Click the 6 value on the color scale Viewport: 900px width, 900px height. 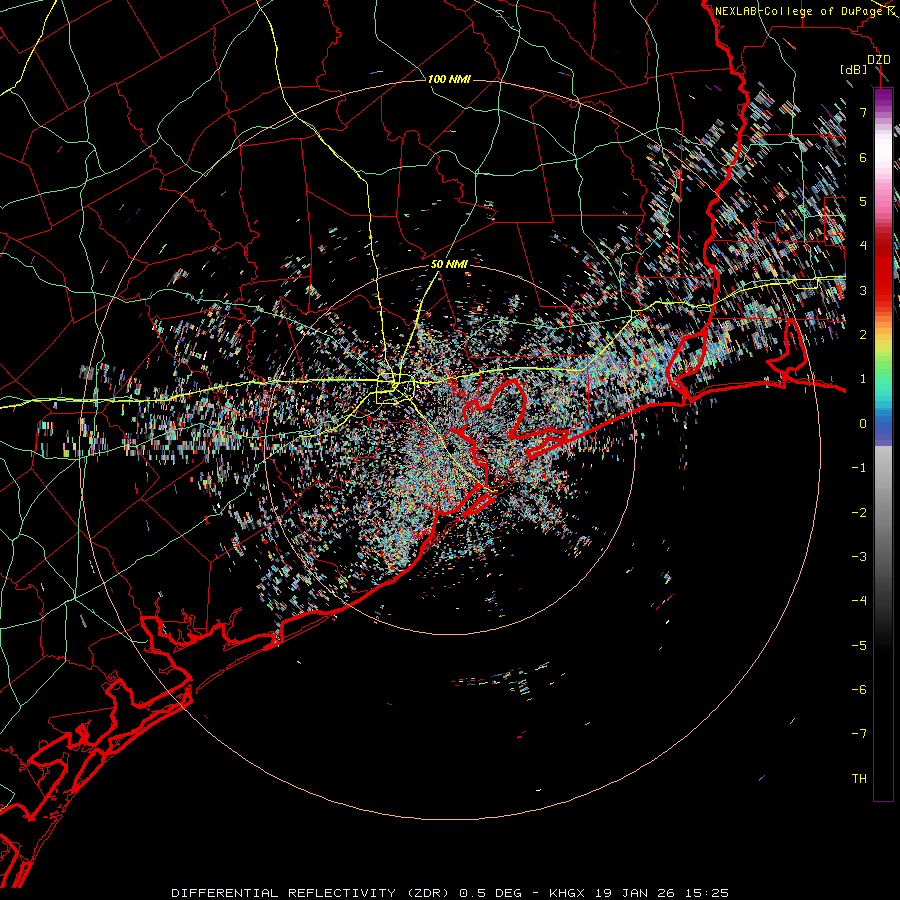tap(863, 157)
